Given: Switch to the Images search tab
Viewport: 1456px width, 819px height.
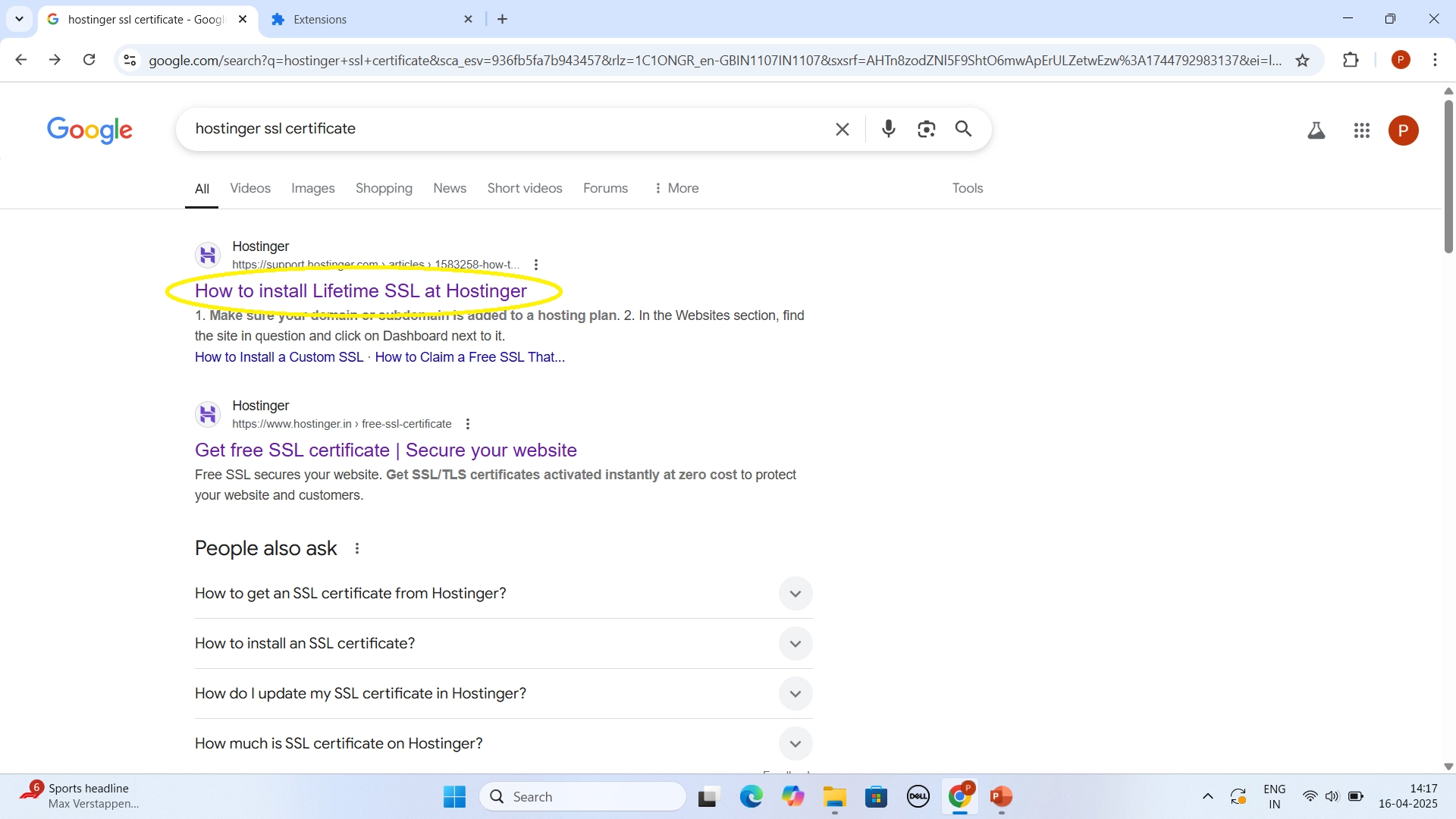Looking at the screenshot, I should tap(312, 188).
